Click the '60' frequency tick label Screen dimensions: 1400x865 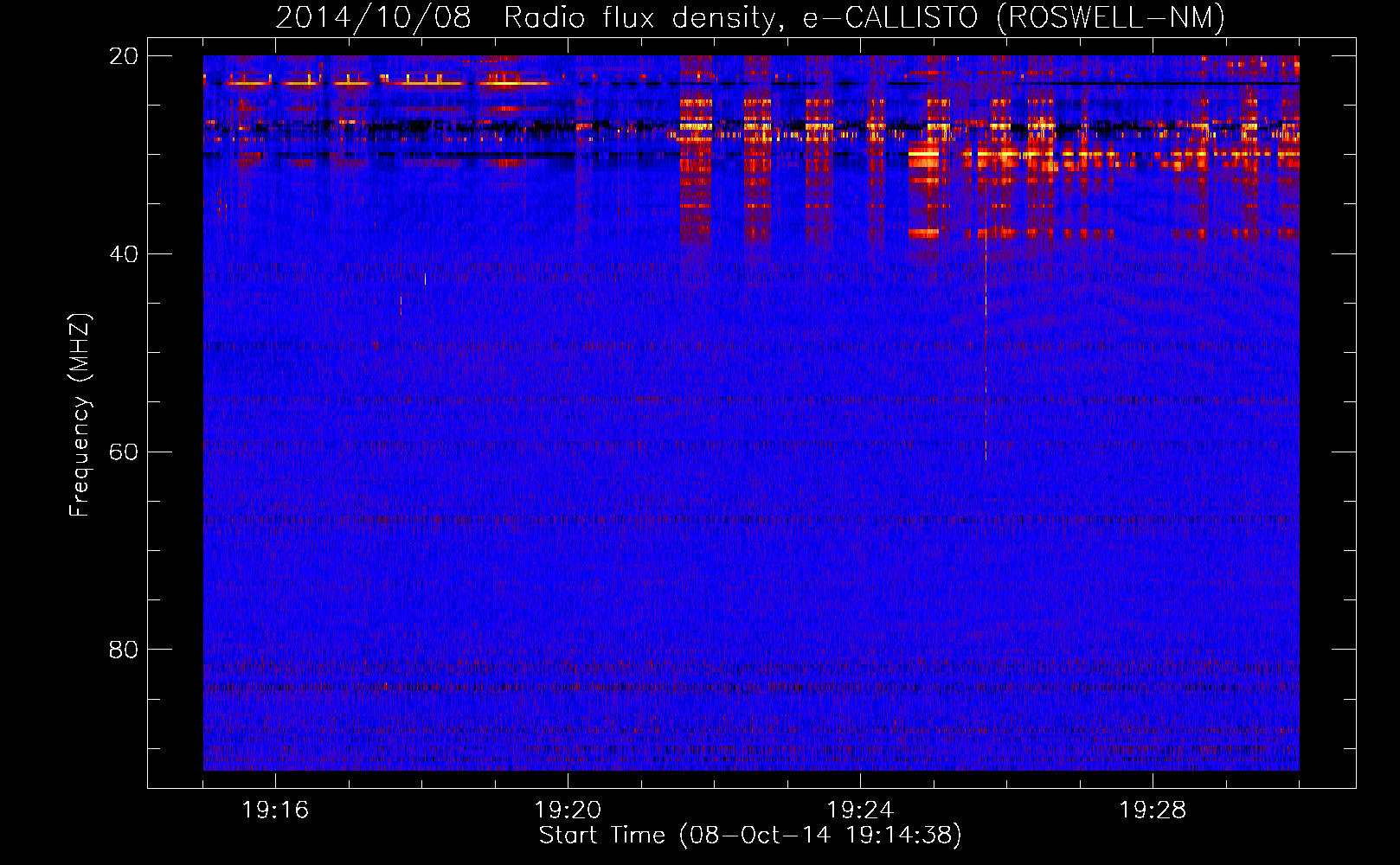point(124,452)
